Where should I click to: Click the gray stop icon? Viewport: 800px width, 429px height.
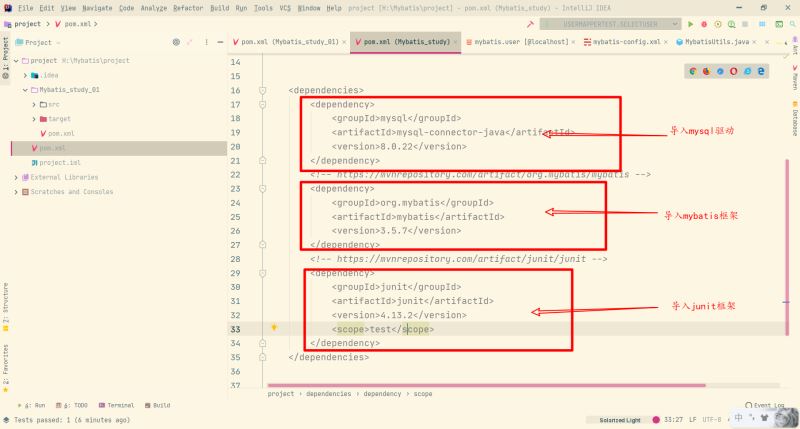(x=745, y=24)
